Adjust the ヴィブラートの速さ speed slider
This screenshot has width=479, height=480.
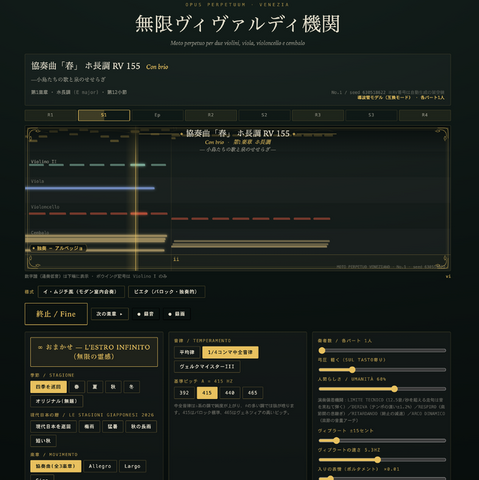coord(382,460)
